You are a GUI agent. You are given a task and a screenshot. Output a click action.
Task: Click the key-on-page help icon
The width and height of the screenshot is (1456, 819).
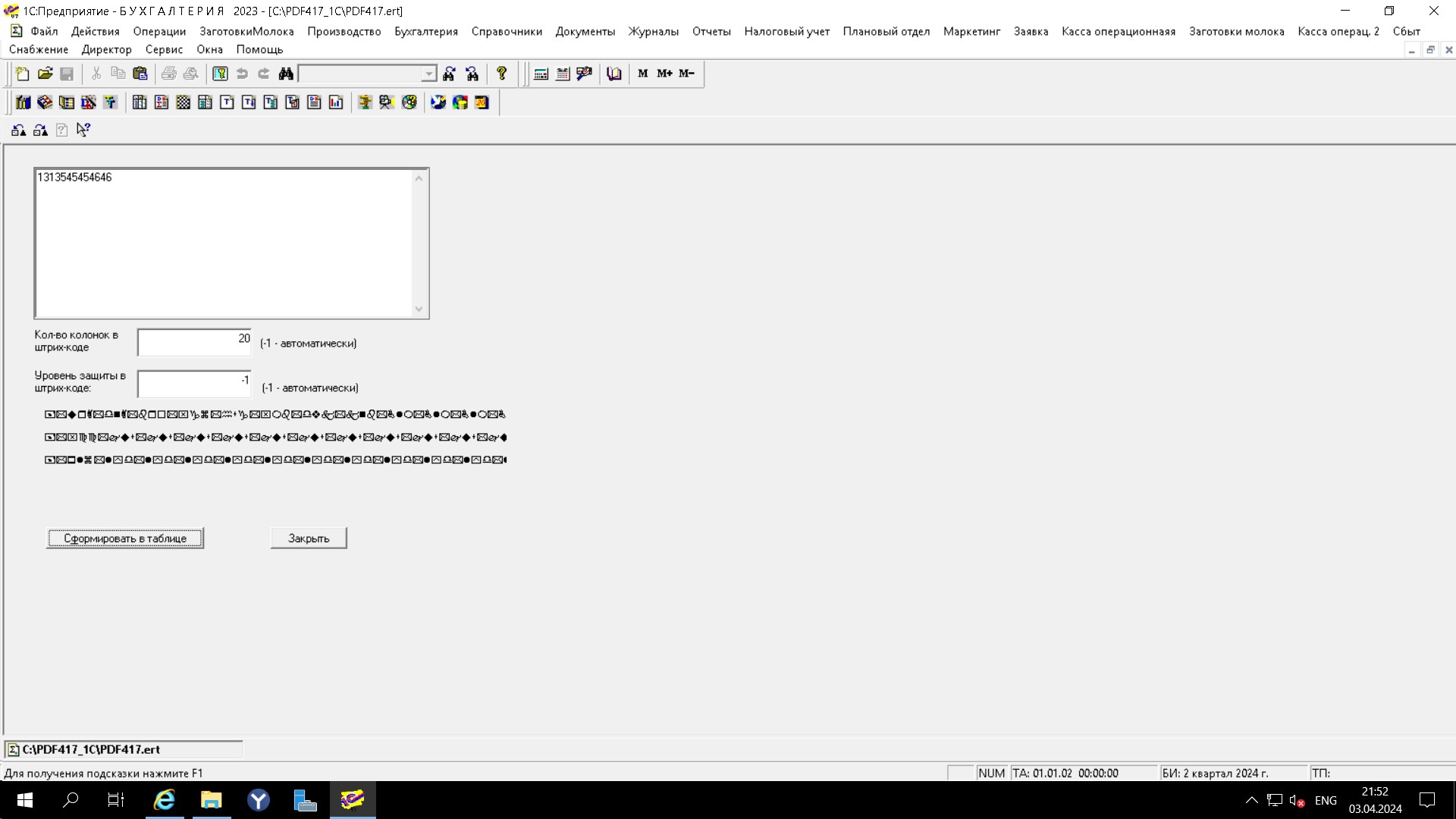pyautogui.click(x=220, y=74)
